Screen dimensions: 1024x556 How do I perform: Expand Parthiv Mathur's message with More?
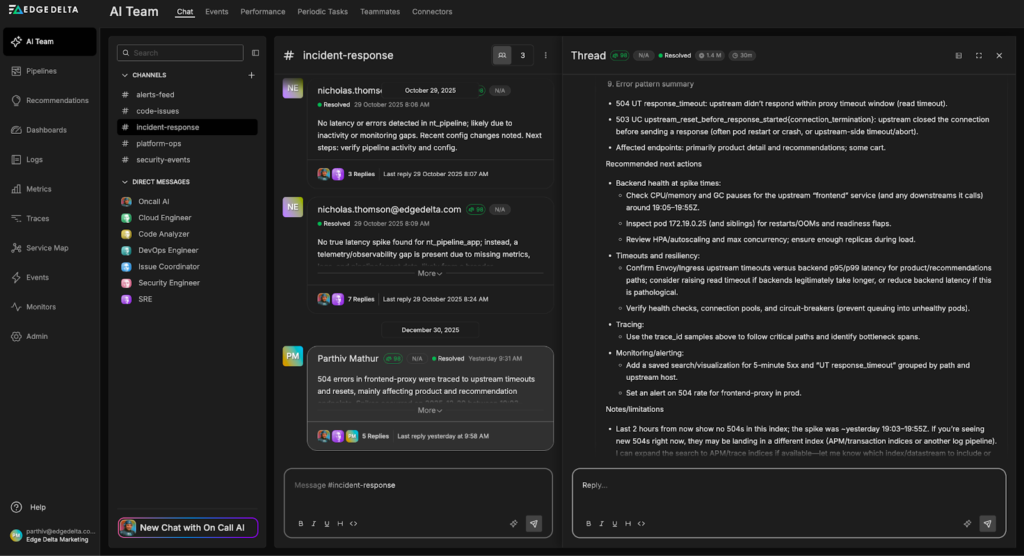tap(429, 410)
